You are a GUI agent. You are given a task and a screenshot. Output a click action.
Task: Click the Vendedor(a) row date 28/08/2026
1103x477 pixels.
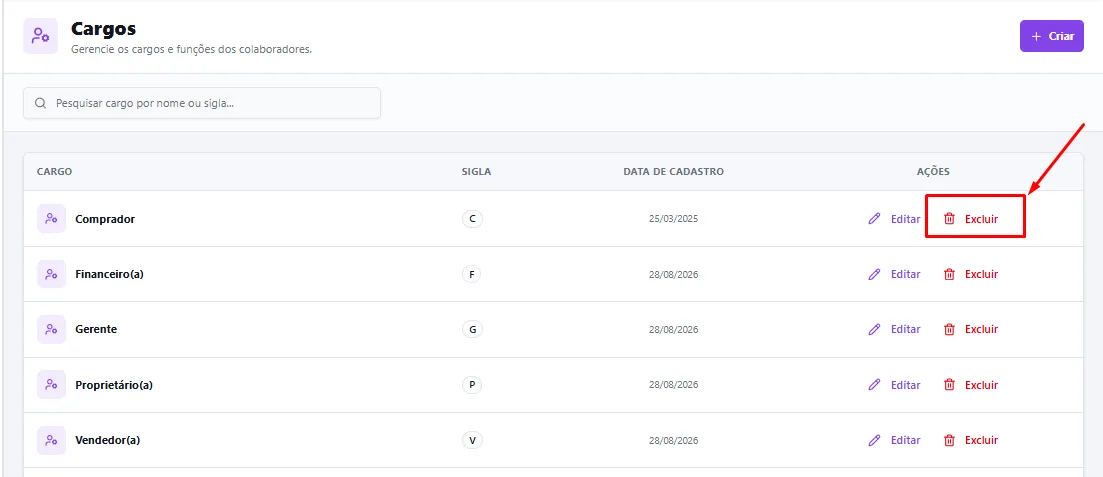(x=673, y=440)
